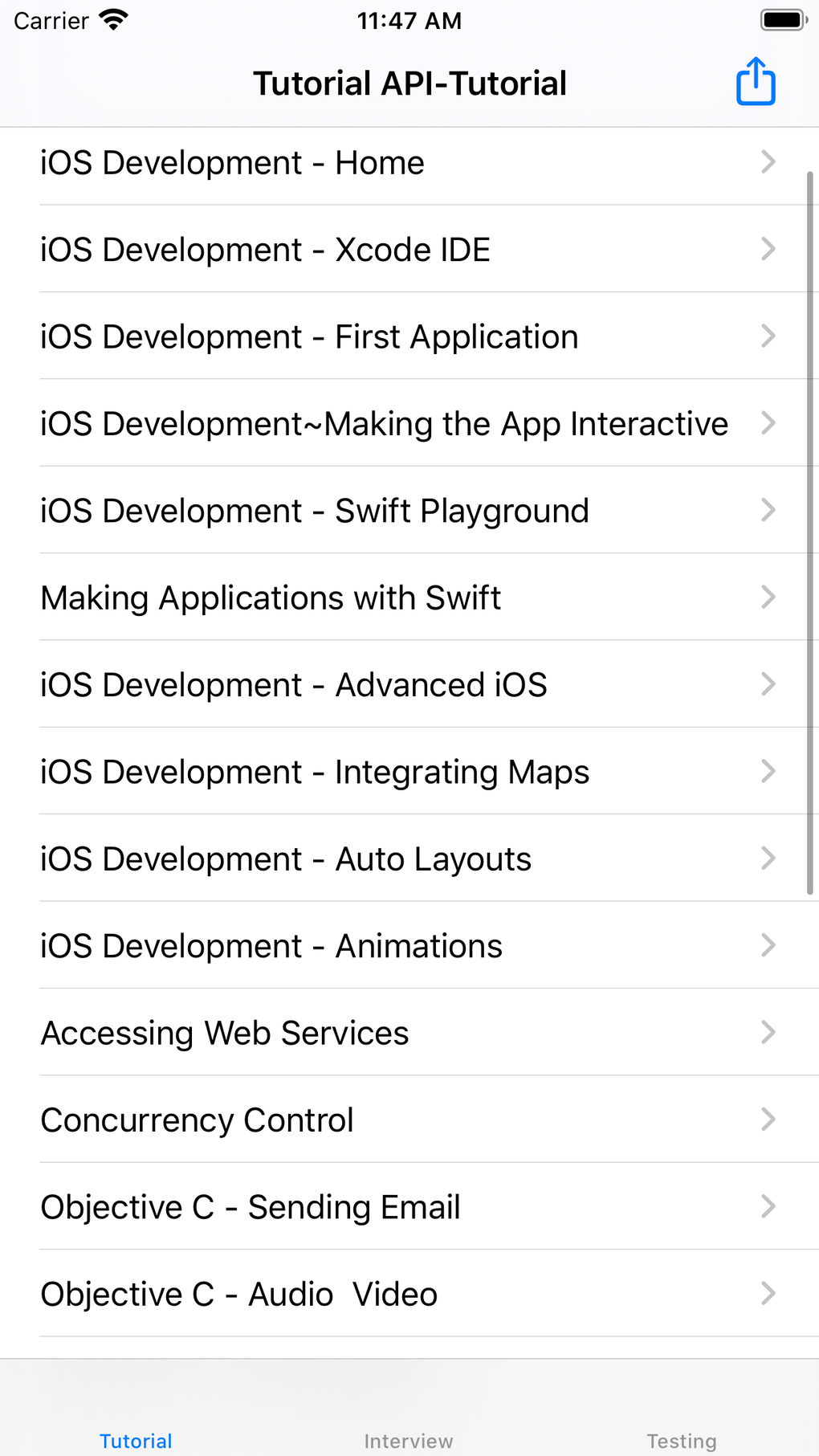
Task: Tap the Wi-Fi status icon
Action: pos(114,20)
